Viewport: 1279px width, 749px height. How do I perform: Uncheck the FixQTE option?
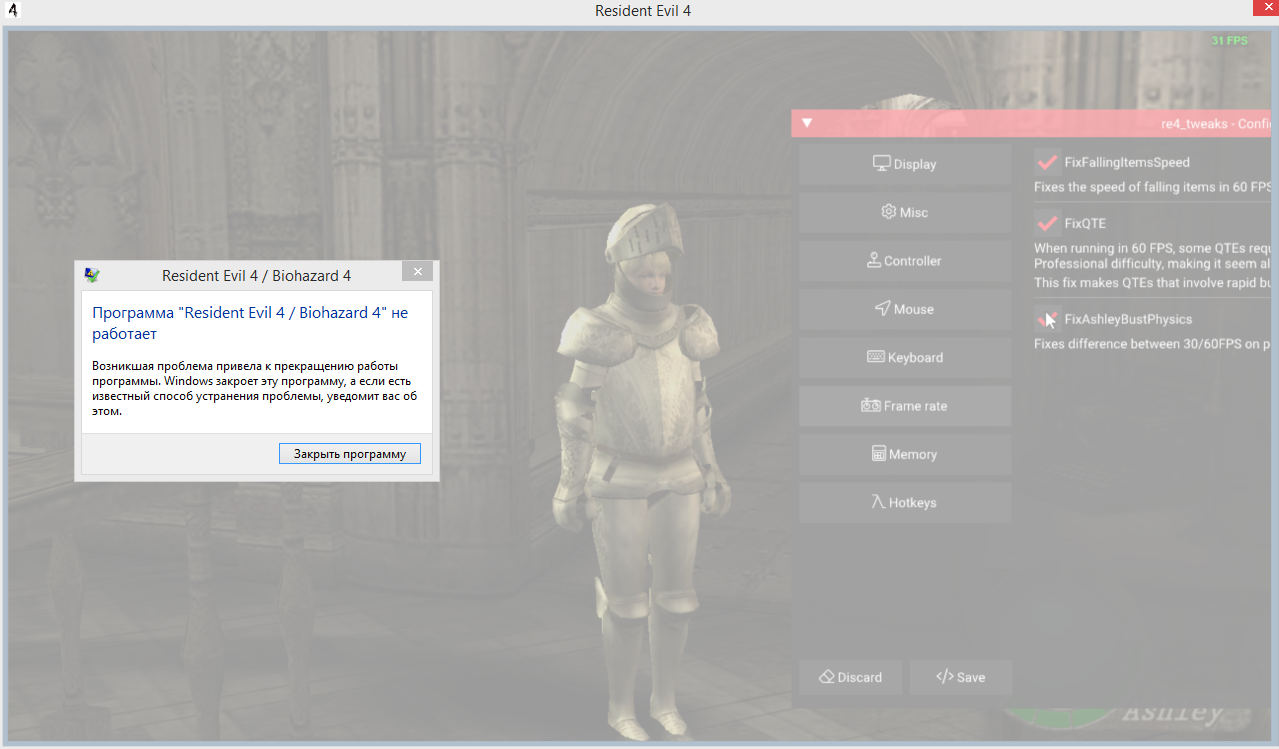pyautogui.click(x=1047, y=222)
